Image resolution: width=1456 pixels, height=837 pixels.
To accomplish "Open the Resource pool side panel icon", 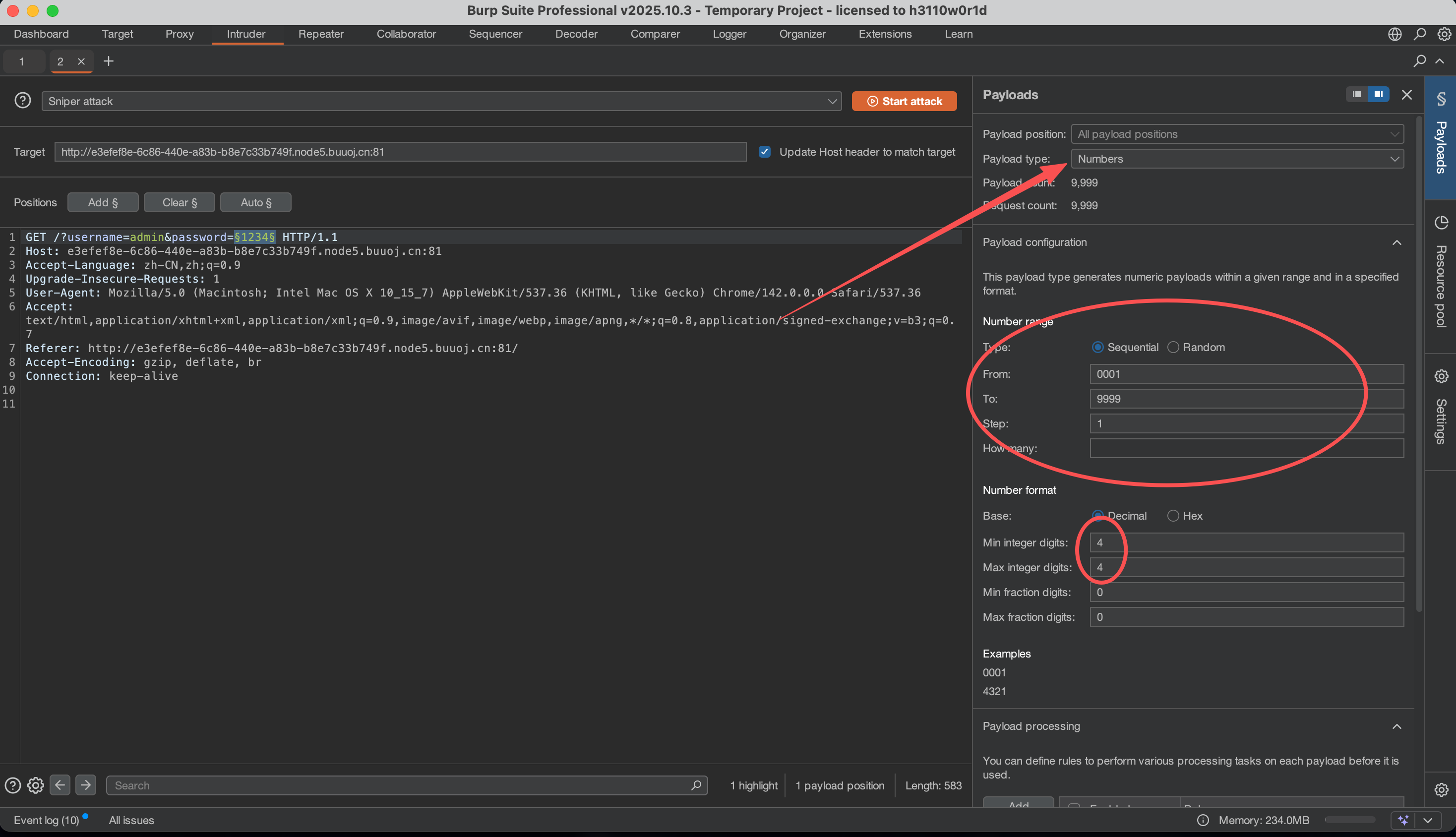I will [x=1441, y=223].
